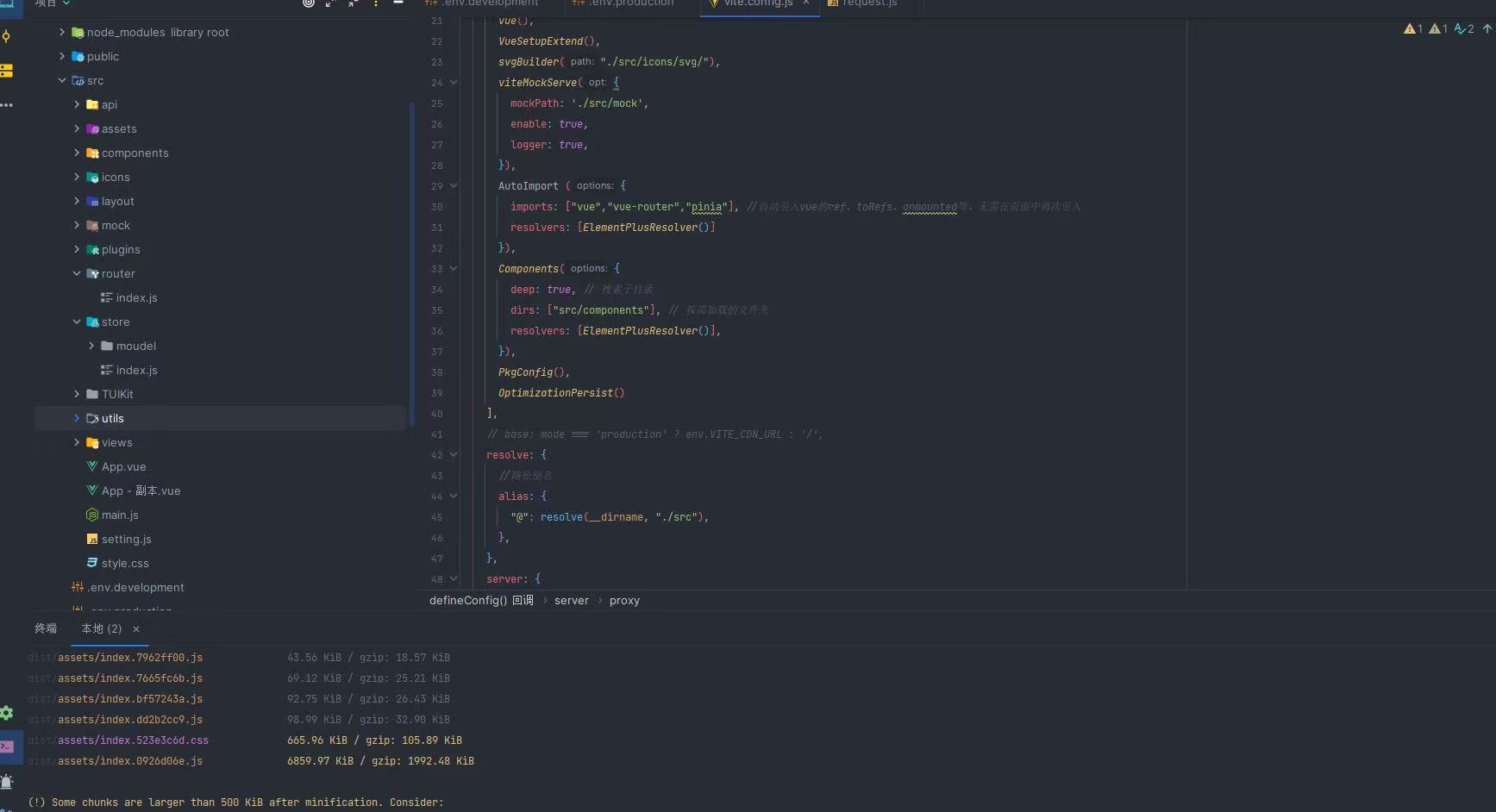Expand the api folder
1496x812 pixels.
point(77,104)
